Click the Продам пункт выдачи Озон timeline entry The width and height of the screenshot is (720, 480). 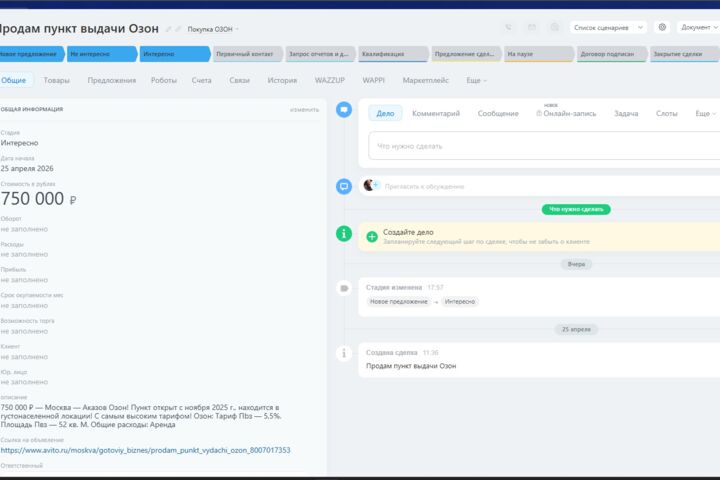(x=411, y=366)
